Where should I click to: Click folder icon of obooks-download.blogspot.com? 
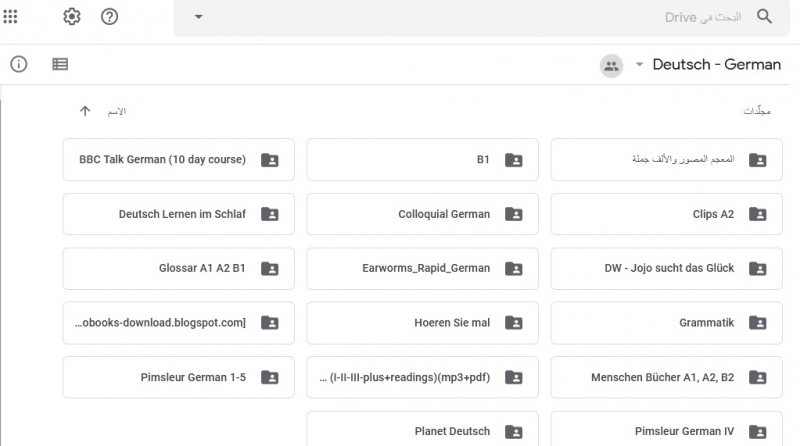269,323
